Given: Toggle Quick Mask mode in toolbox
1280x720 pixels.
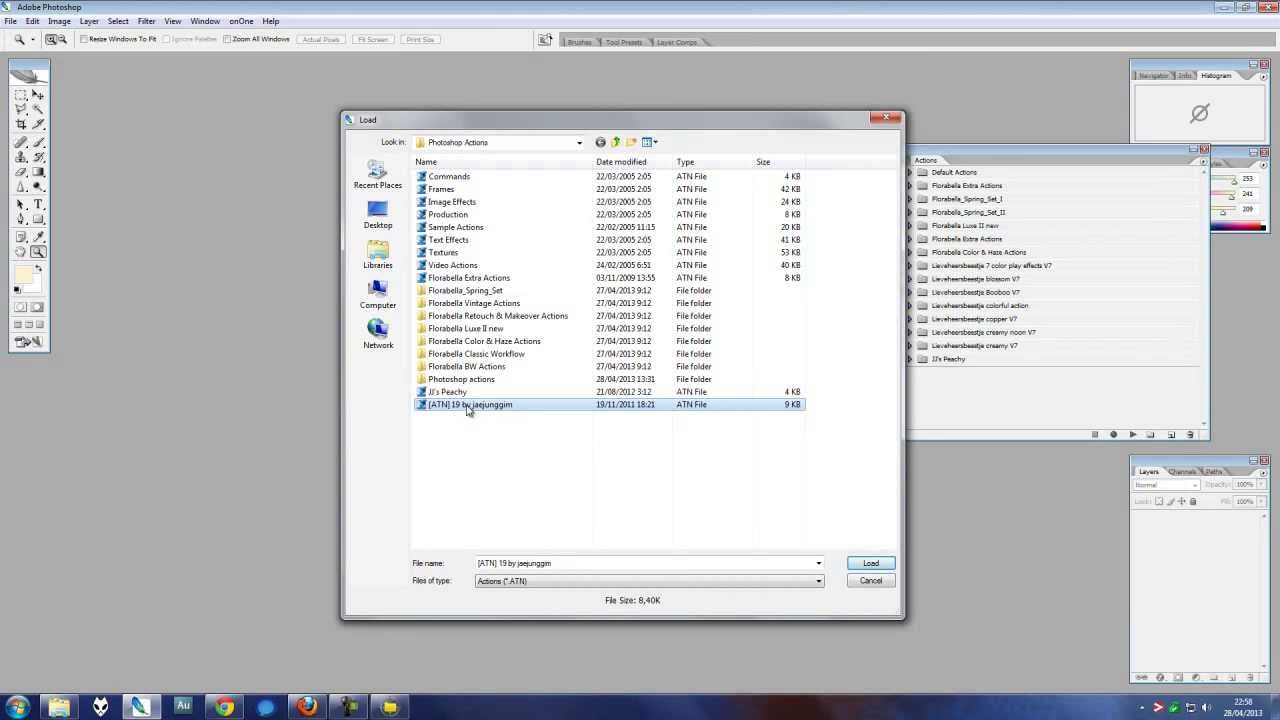Looking at the screenshot, I should pyautogui.click(x=37, y=306).
